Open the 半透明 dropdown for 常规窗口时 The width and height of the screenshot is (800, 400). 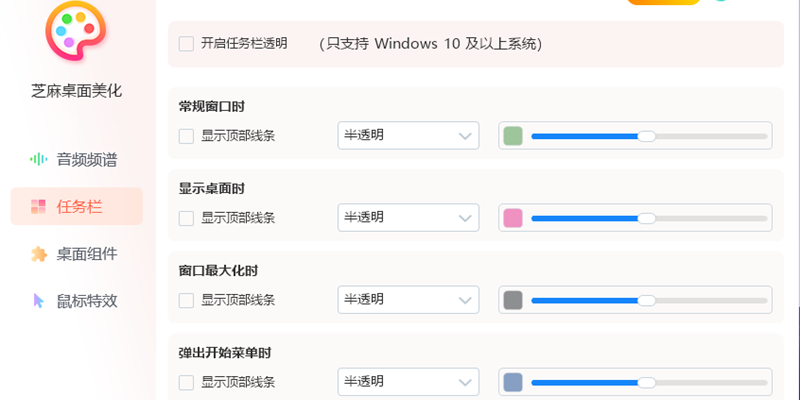coord(408,136)
